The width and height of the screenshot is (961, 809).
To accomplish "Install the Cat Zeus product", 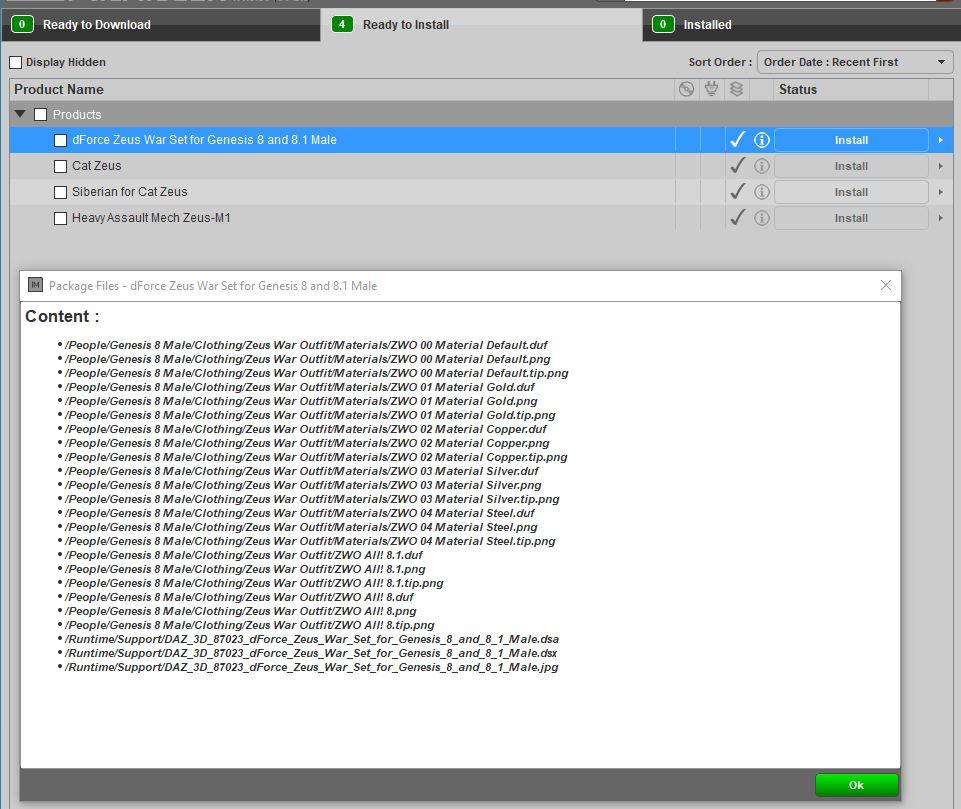I will pyautogui.click(x=851, y=166).
